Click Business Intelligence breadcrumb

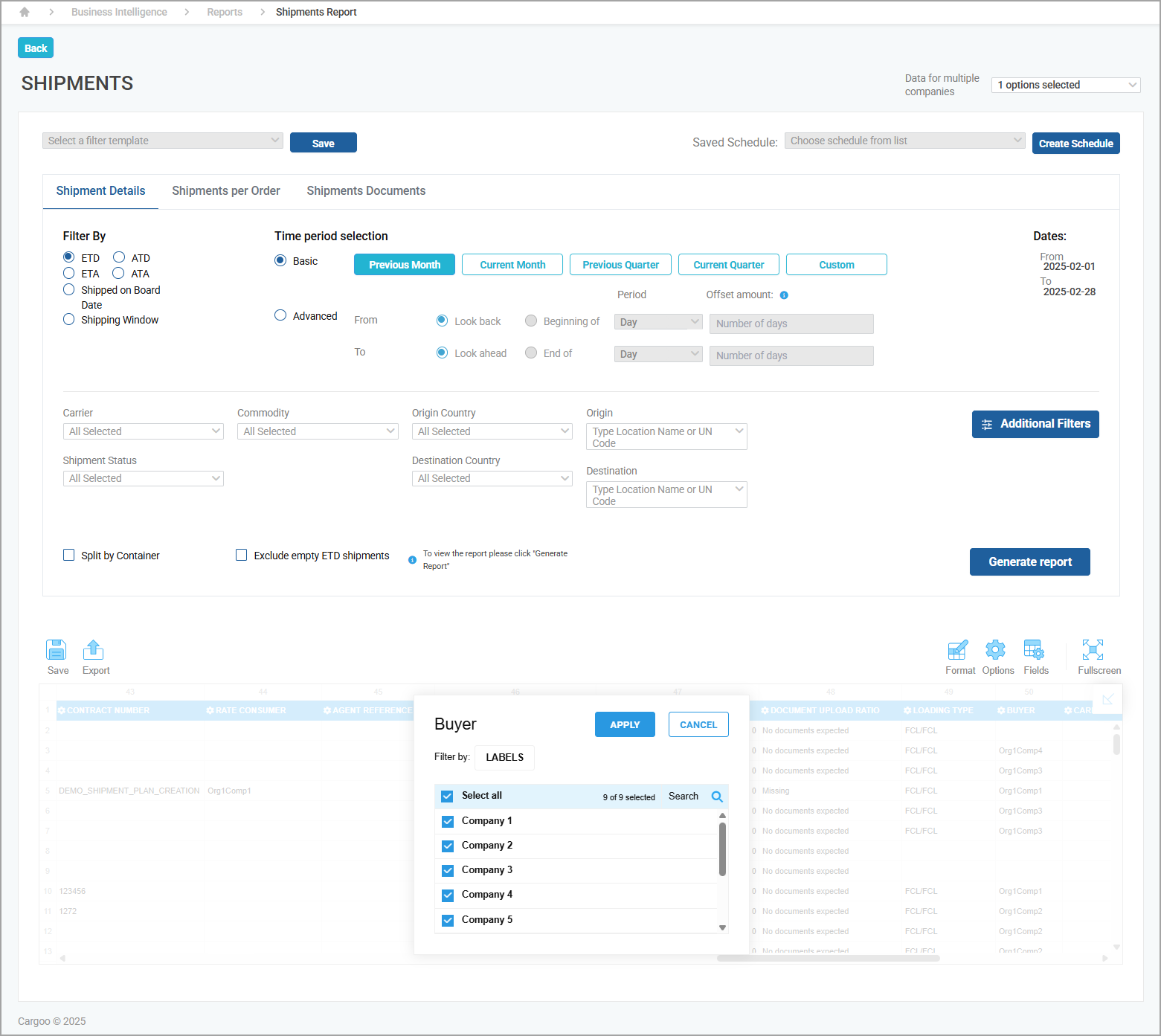(119, 12)
